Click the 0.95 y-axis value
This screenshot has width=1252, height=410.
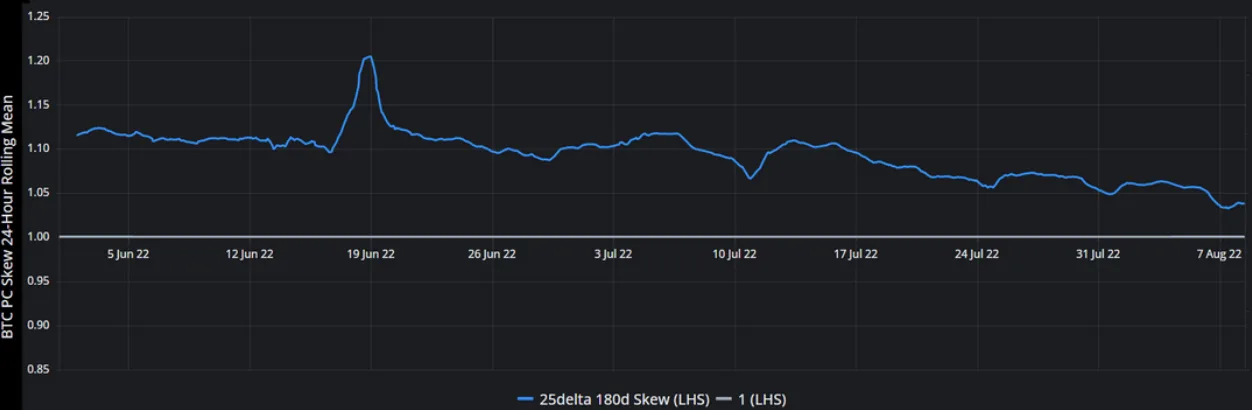pyautogui.click(x=39, y=281)
